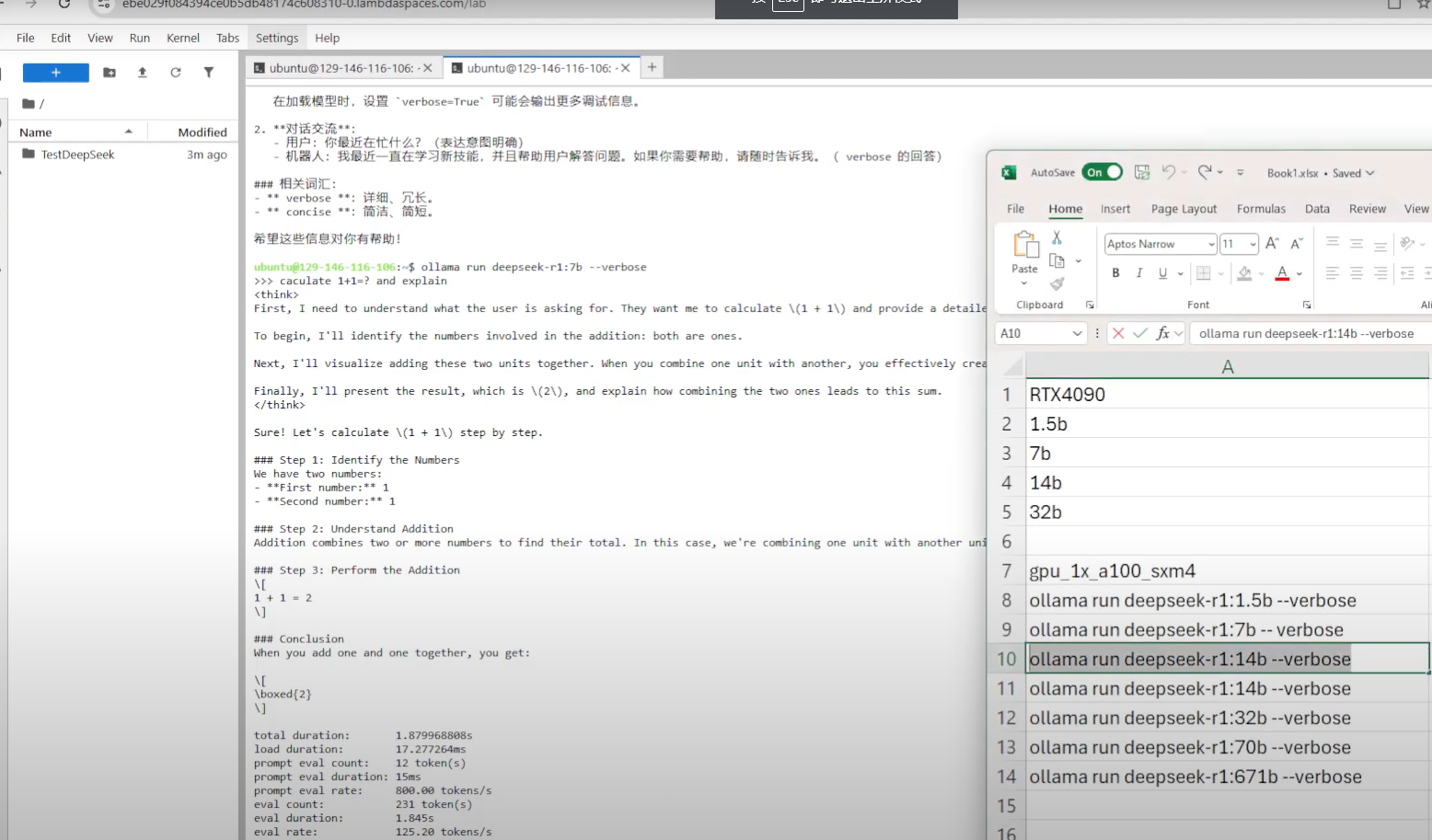Open Redo history dropdown arrow

coord(1220,172)
